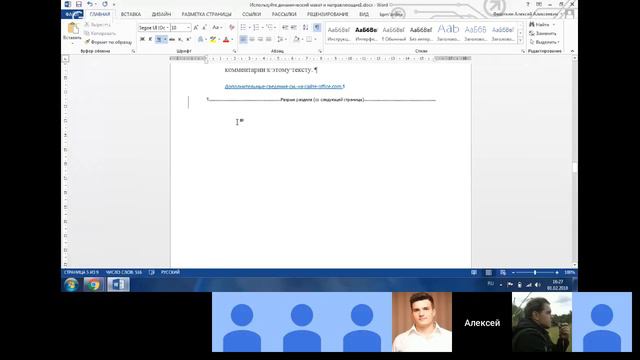
Task: Open the font name dropdown (Segoe UI)
Action: 167,28
